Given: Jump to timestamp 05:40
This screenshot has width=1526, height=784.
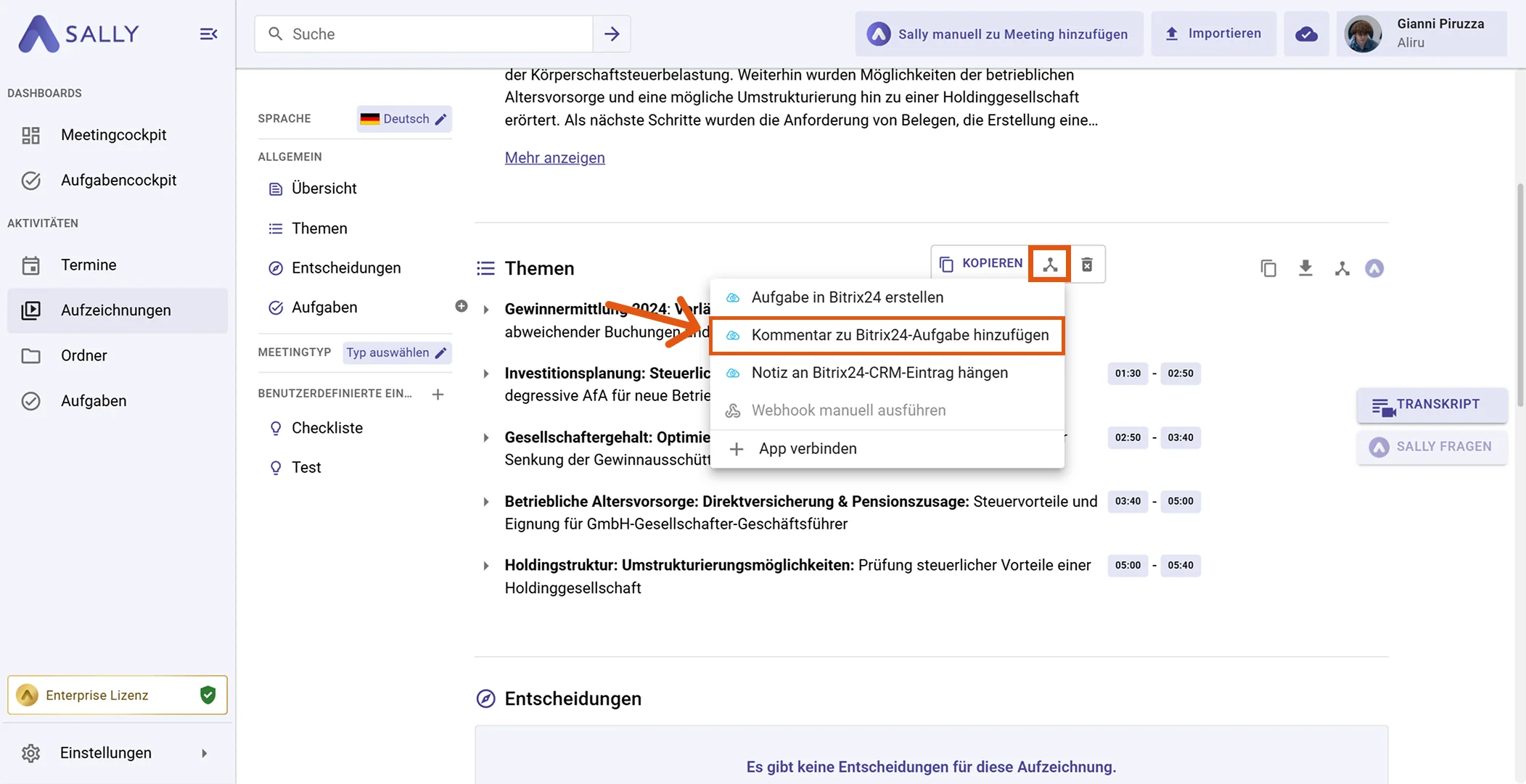Looking at the screenshot, I should point(1181,565).
